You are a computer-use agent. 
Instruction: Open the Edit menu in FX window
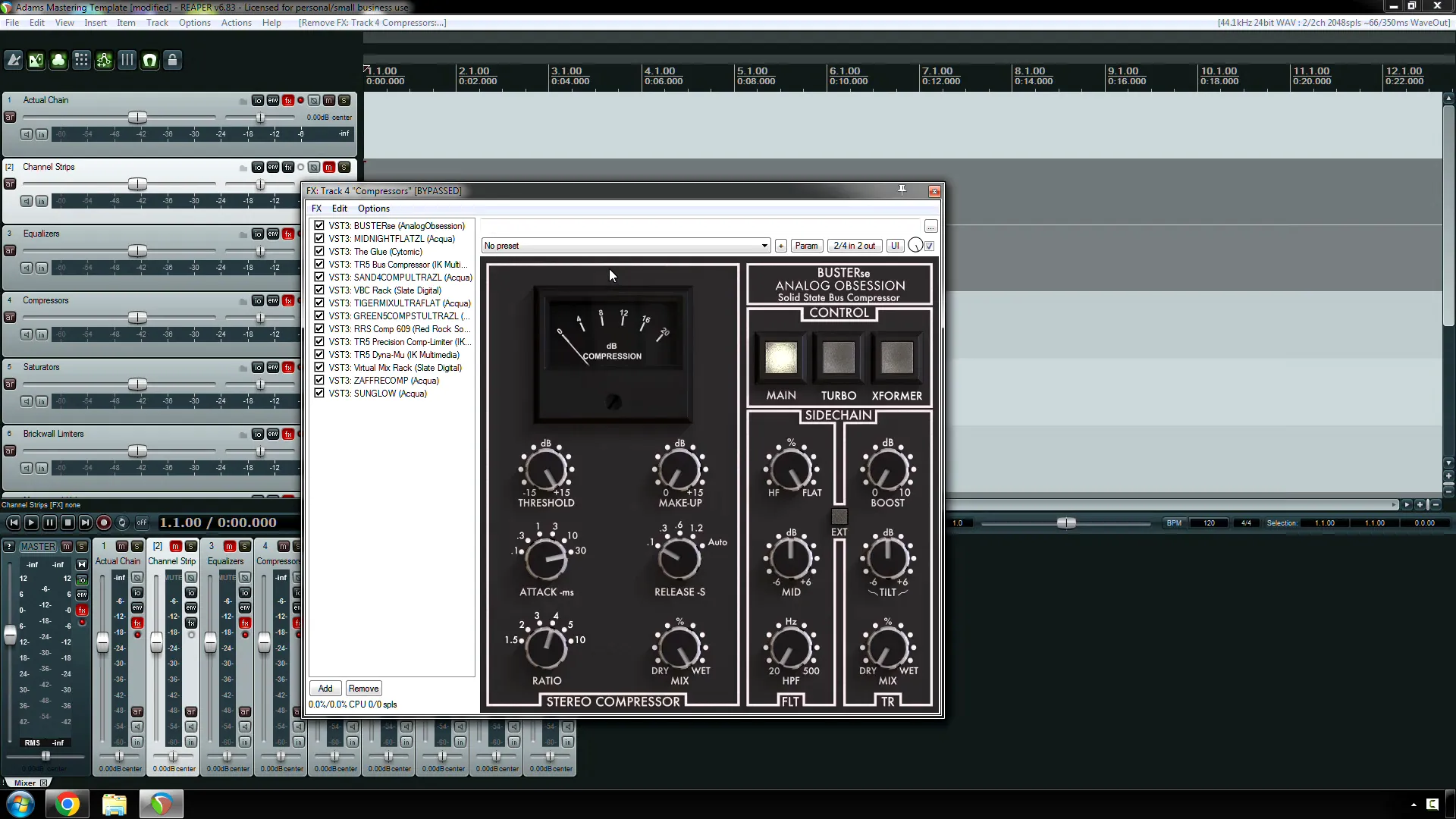[340, 209]
